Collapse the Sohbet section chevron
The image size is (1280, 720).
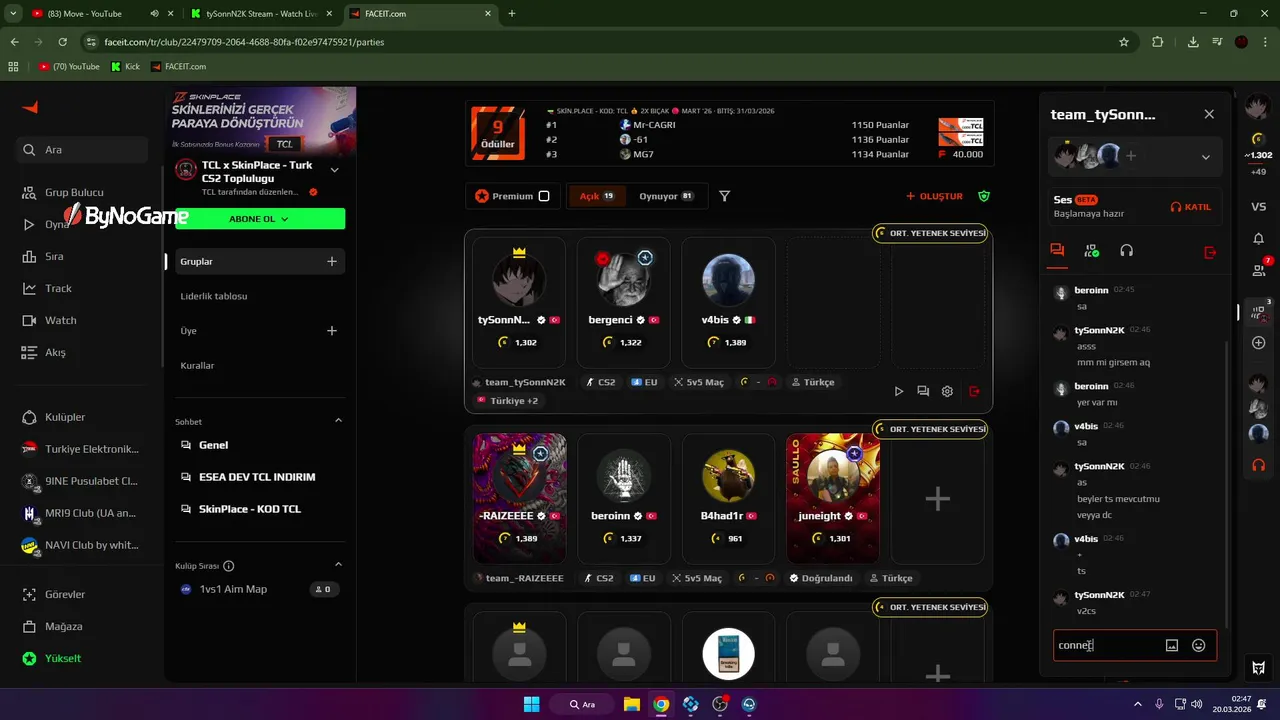(338, 421)
